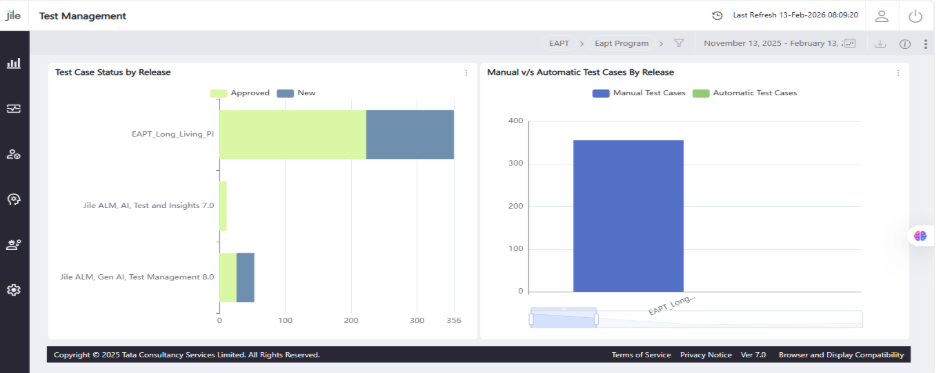Click the right handle of zoom slider
The image size is (936, 373).
click(x=596, y=319)
